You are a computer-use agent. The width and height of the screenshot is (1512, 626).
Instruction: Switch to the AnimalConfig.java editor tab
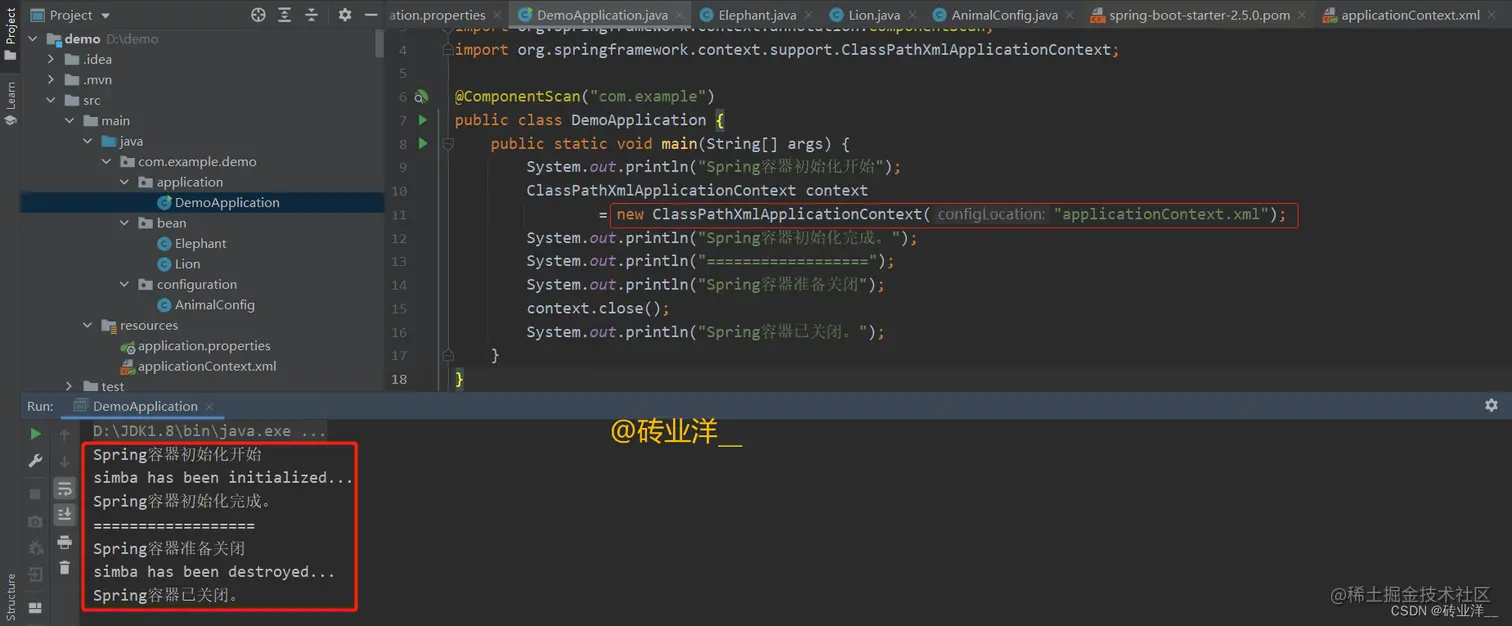click(x=1004, y=15)
